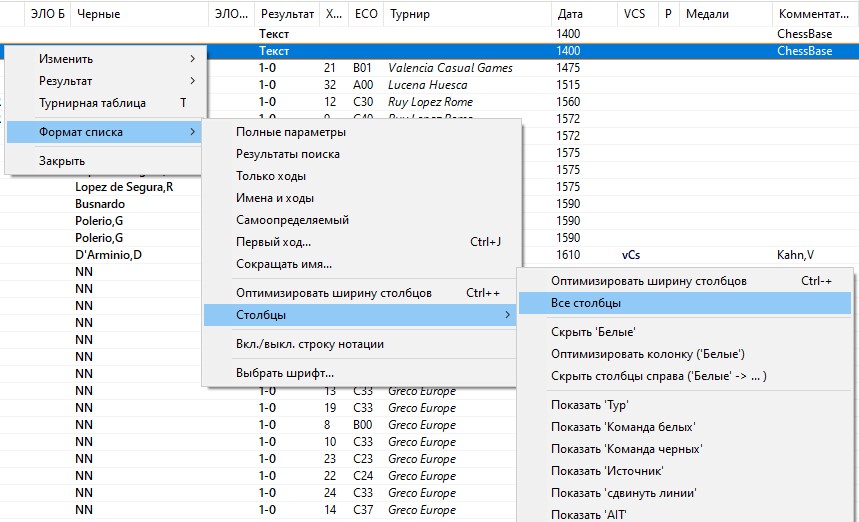Open Сокращать имя... option
This screenshot has height=522, width=859.
(x=360, y=264)
